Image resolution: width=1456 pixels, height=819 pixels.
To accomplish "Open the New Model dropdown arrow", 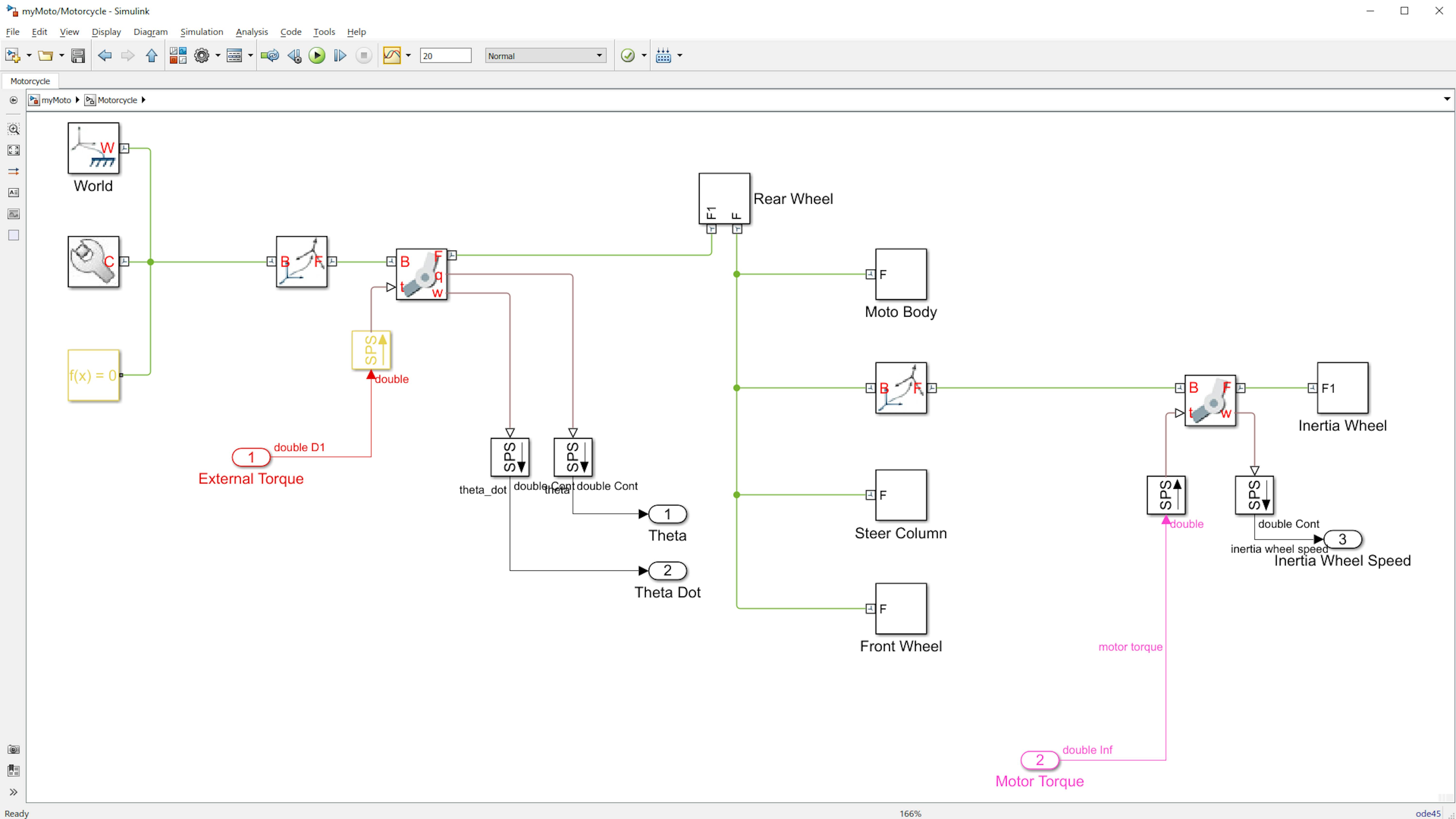I will click(29, 55).
